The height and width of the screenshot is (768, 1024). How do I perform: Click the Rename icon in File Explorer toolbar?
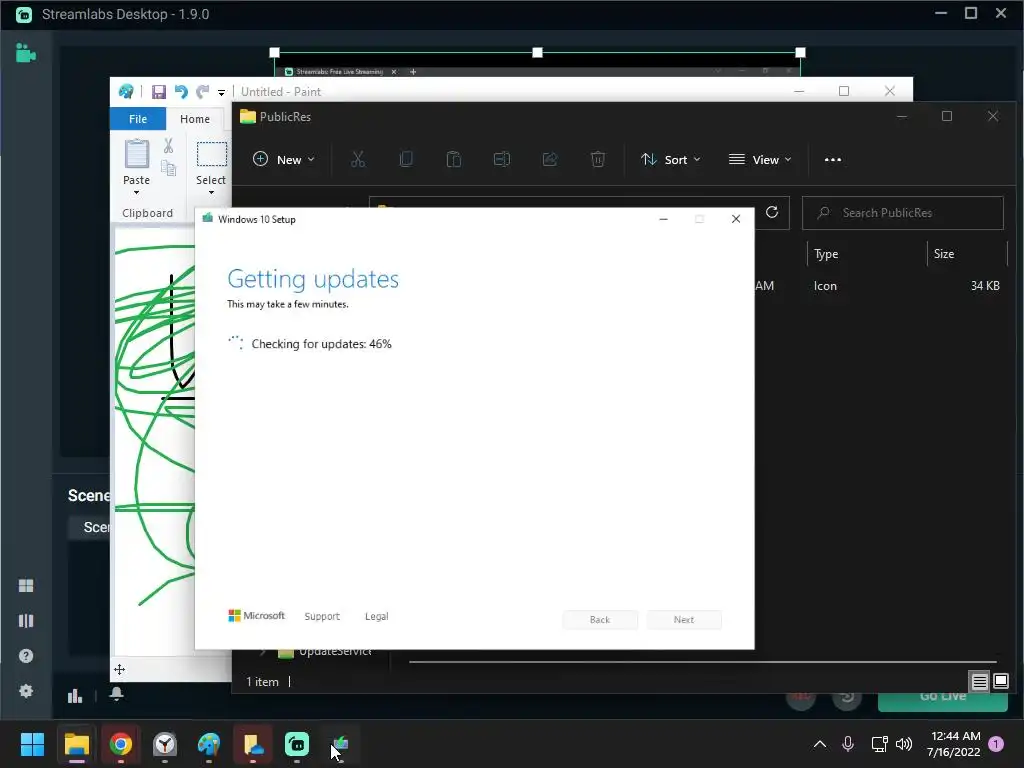502,159
